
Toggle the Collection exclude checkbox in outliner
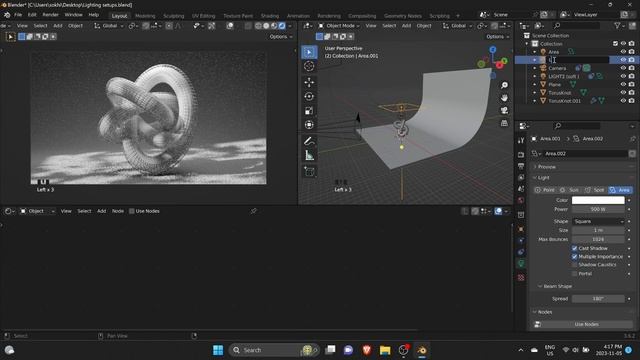point(615,44)
